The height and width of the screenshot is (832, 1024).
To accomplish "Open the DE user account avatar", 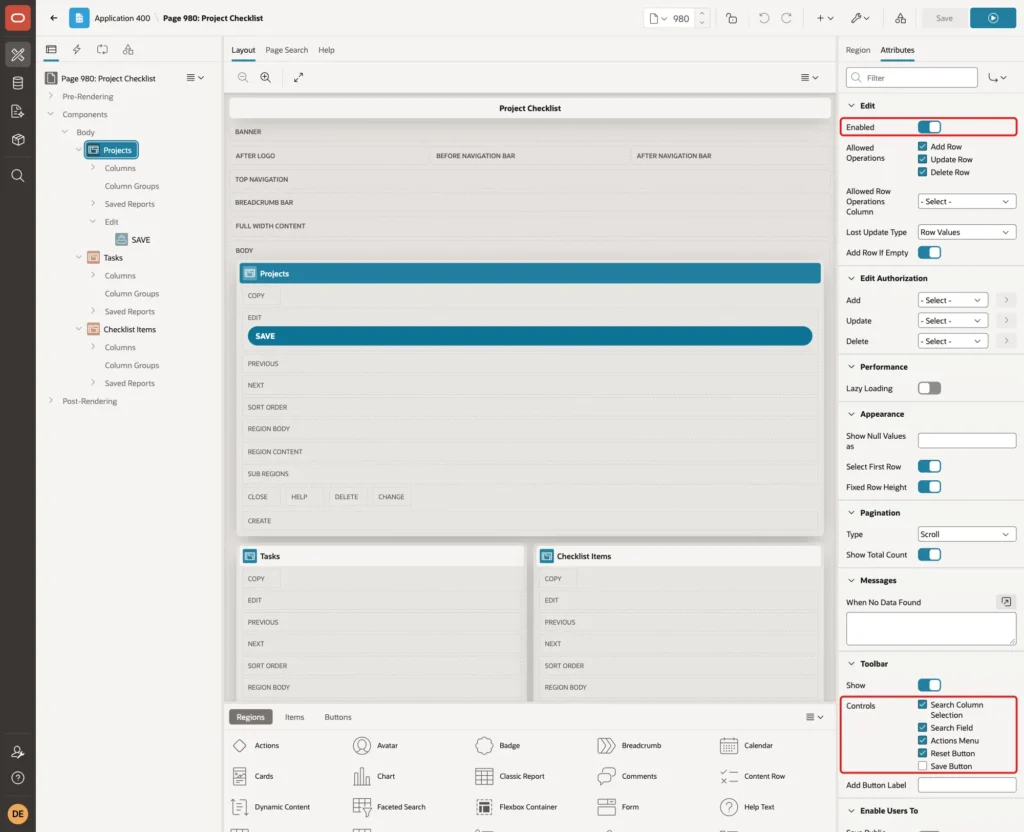I will 18,814.
